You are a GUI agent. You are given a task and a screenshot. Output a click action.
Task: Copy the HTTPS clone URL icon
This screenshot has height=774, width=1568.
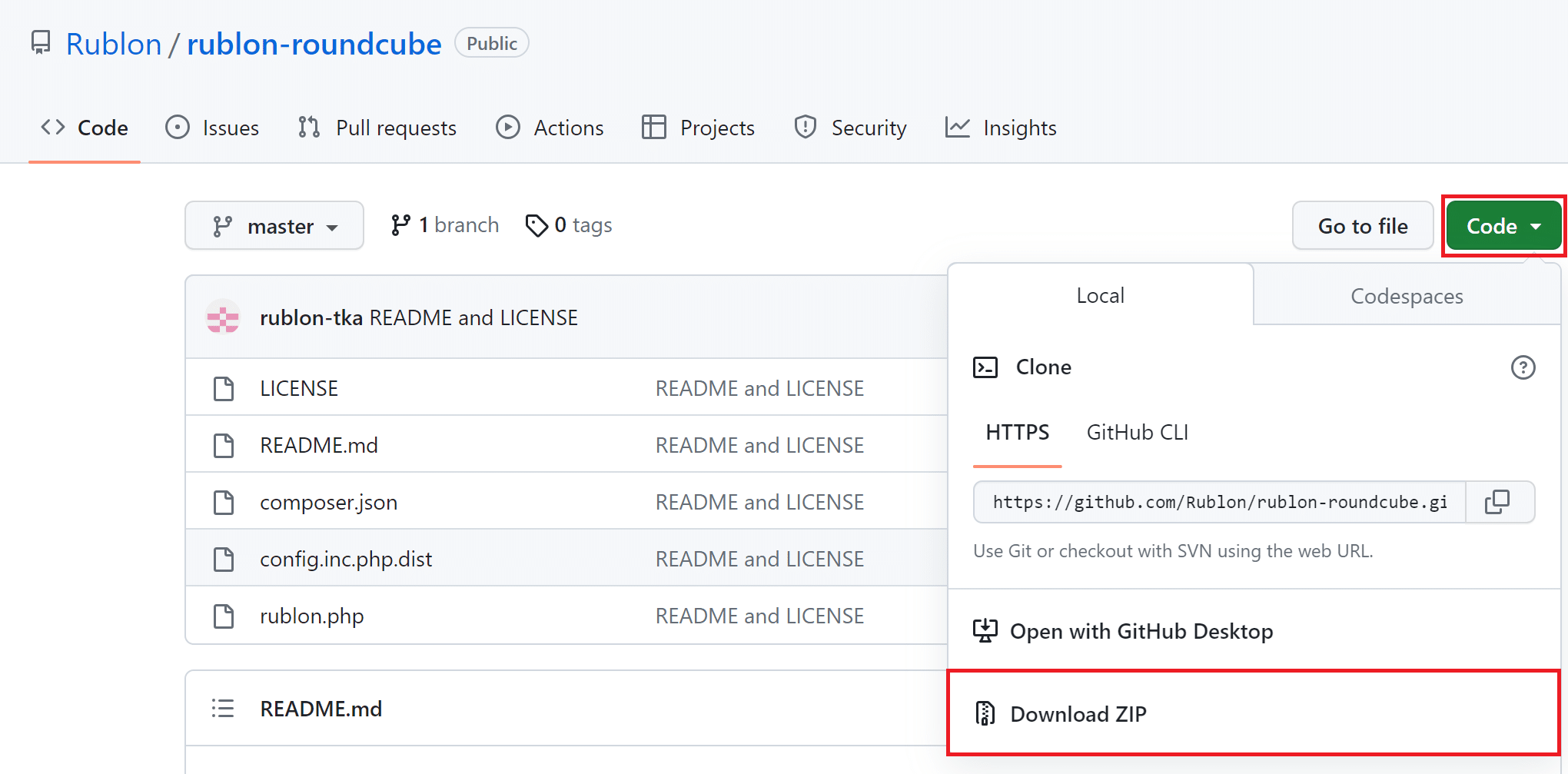[1498, 502]
